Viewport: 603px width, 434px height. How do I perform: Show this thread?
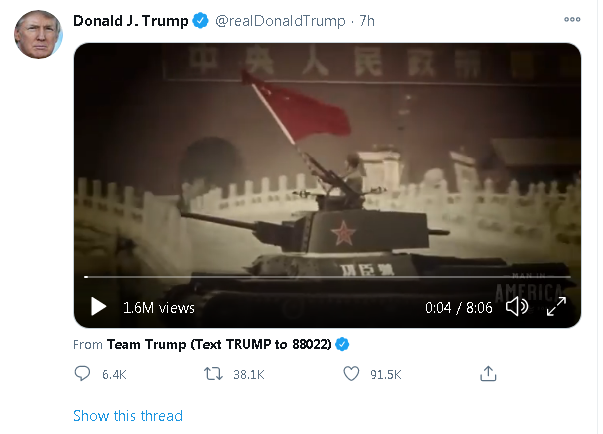[x=128, y=416]
